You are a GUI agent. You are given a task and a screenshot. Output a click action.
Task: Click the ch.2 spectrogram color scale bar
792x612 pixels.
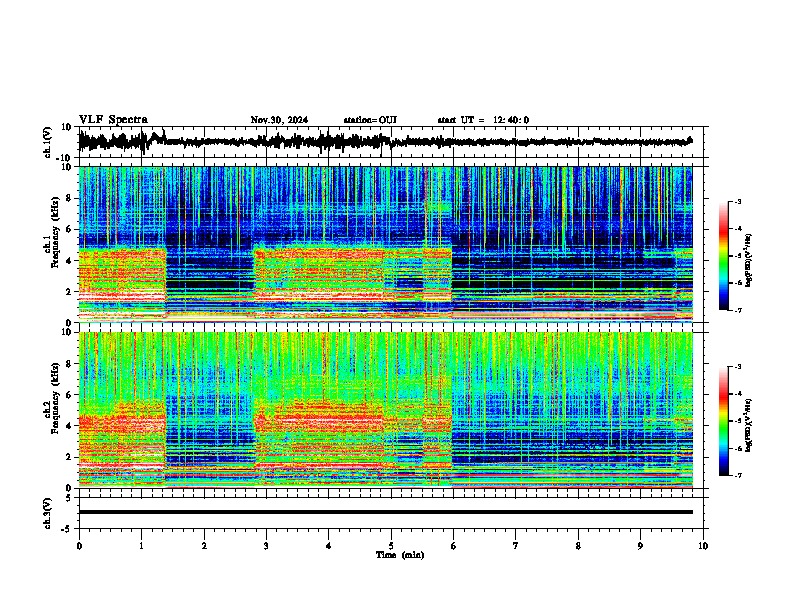(x=723, y=421)
